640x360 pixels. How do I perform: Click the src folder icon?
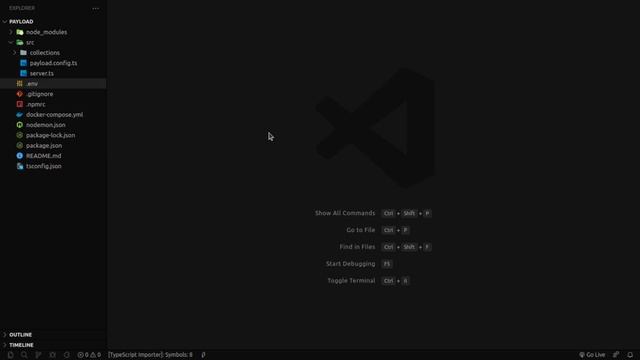[20, 42]
